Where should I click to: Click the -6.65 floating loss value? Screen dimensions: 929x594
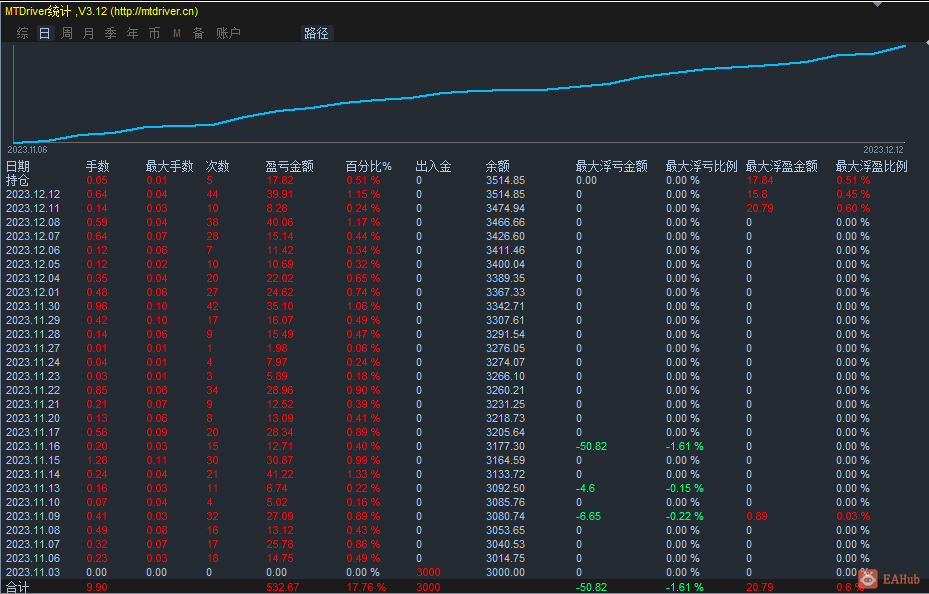(588, 516)
